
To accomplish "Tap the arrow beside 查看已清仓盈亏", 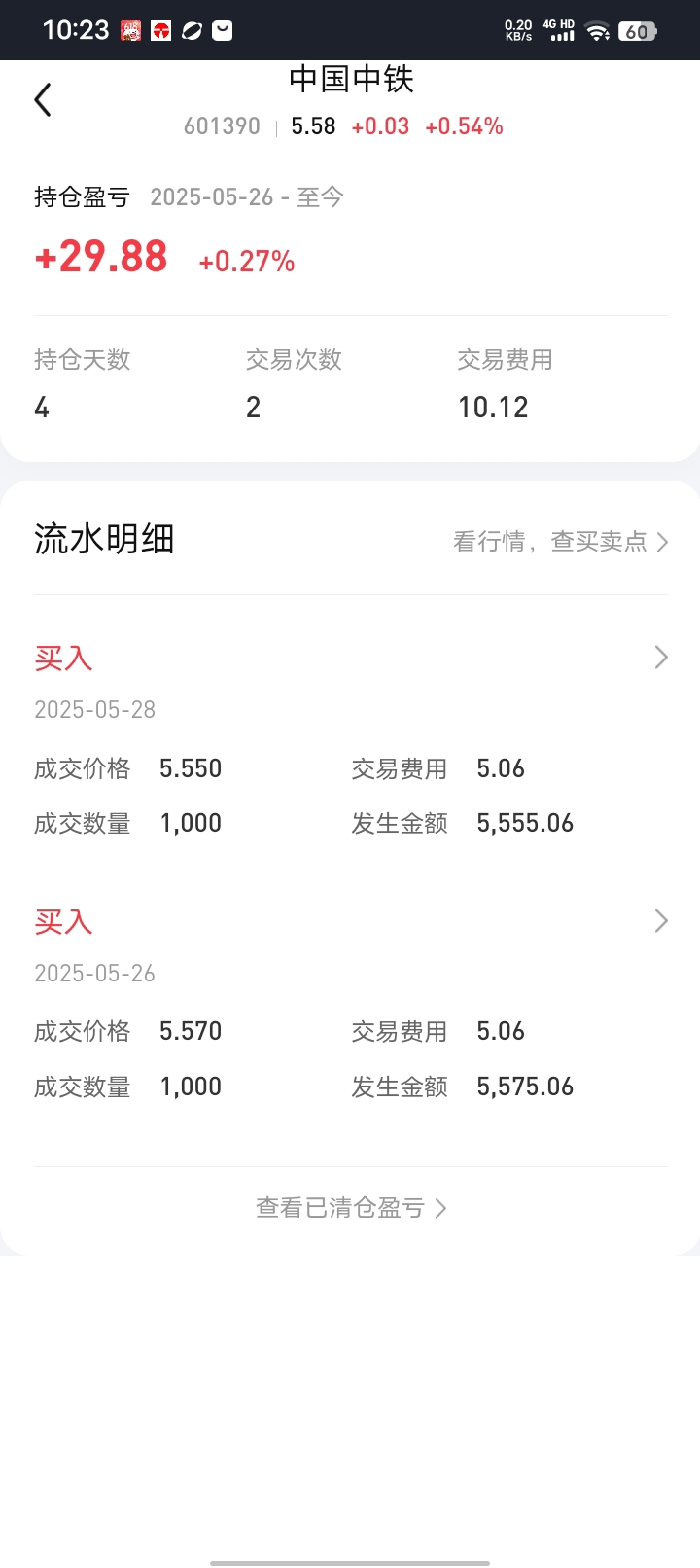I will tap(440, 1208).
